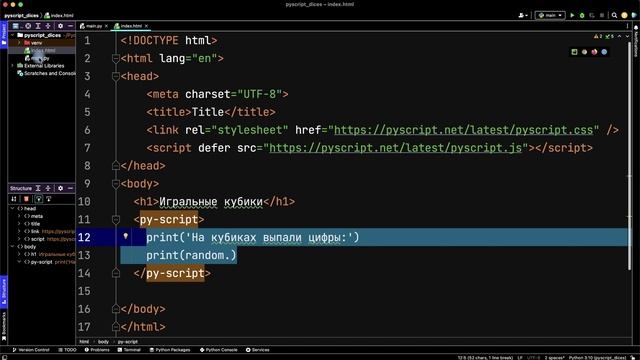This screenshot has width=640, height=360.
Task: Open editor tabs options (three dots)
Action: (x=627, y=26)
